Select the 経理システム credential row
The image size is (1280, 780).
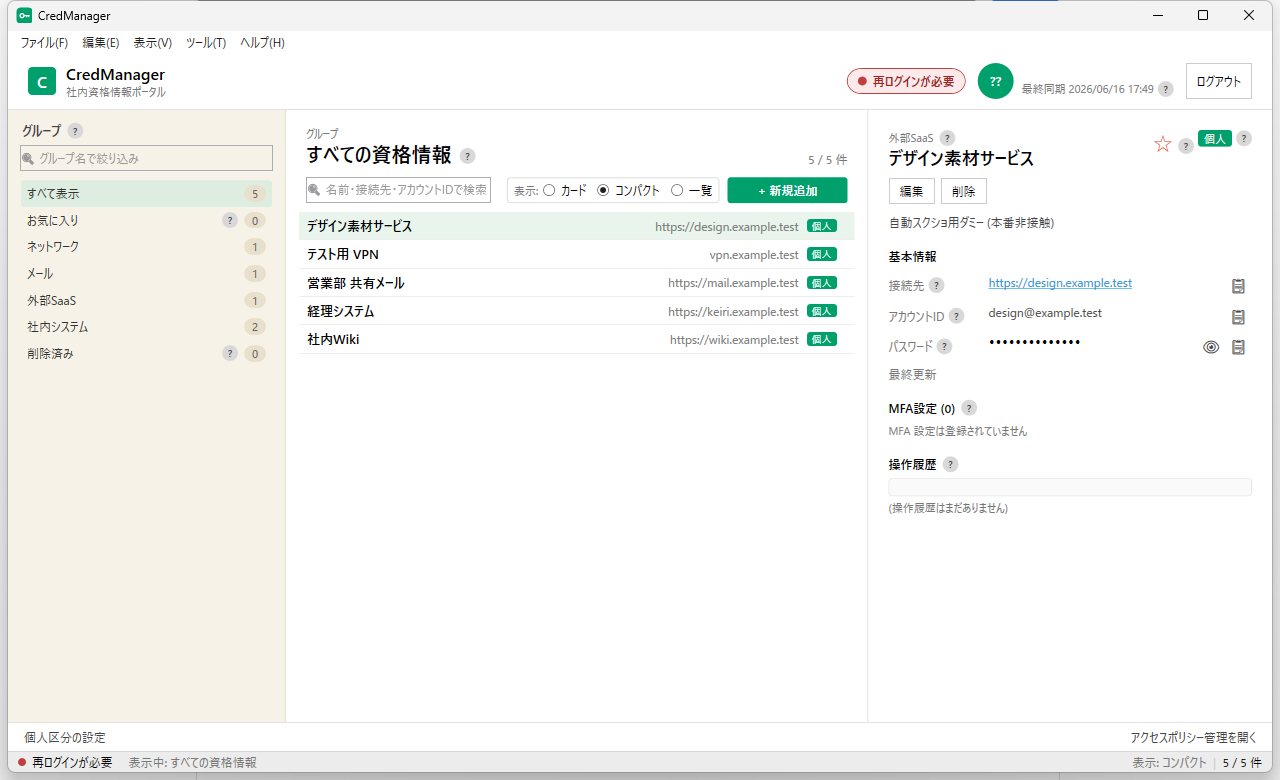577,311
